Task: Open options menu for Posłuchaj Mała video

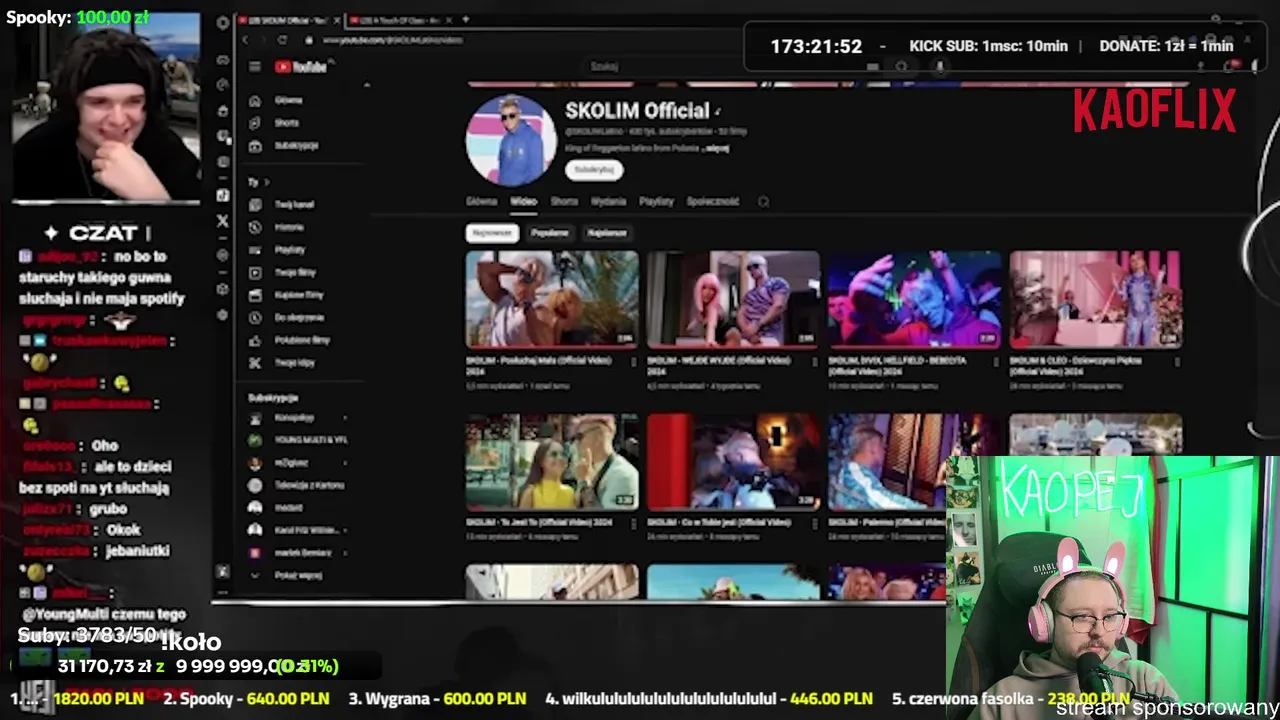Action: click(633, 362)
